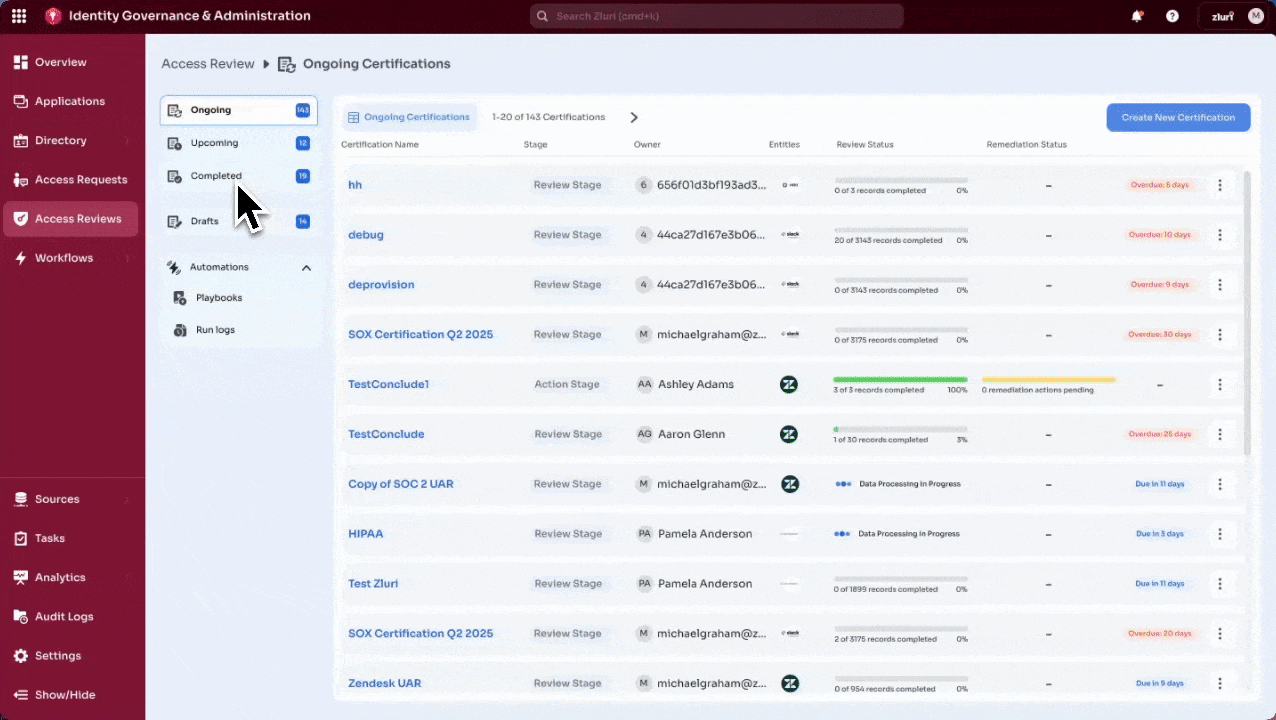Open more options for hh certification
This screenshot has height=720, width=1276.
point(1220,185)
